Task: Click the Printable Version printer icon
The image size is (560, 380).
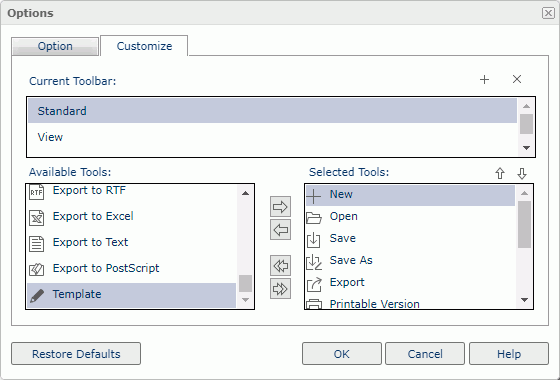Action: click(x=314, y=304)
